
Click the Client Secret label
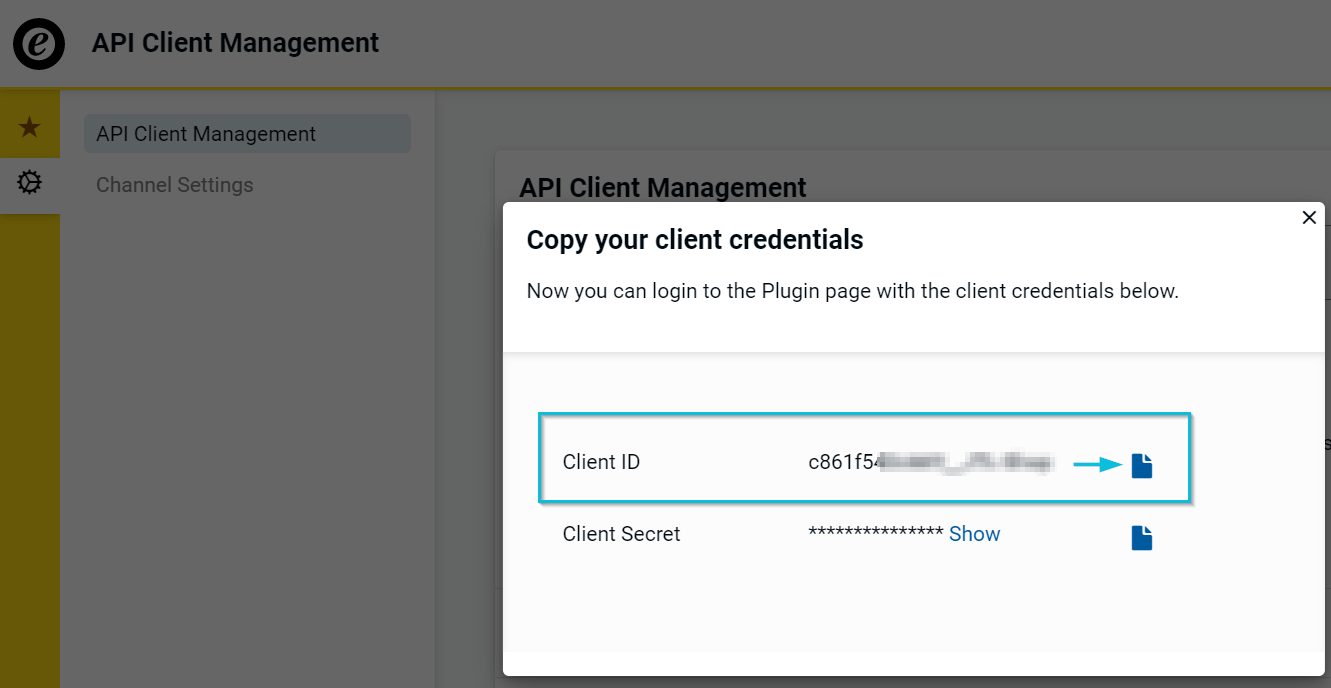tap(621, 534)
